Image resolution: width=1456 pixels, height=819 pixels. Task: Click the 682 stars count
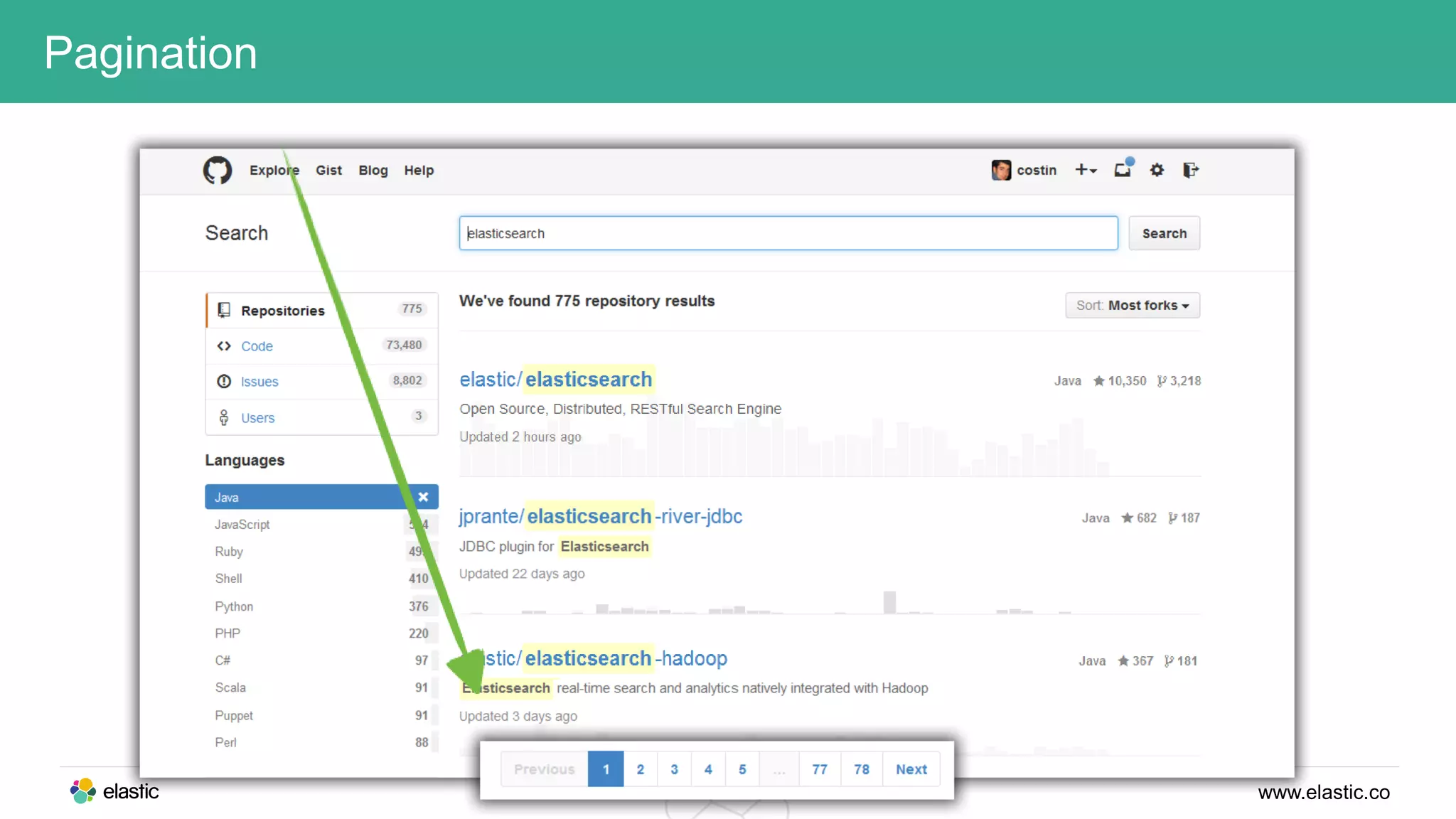(1139, 518)
